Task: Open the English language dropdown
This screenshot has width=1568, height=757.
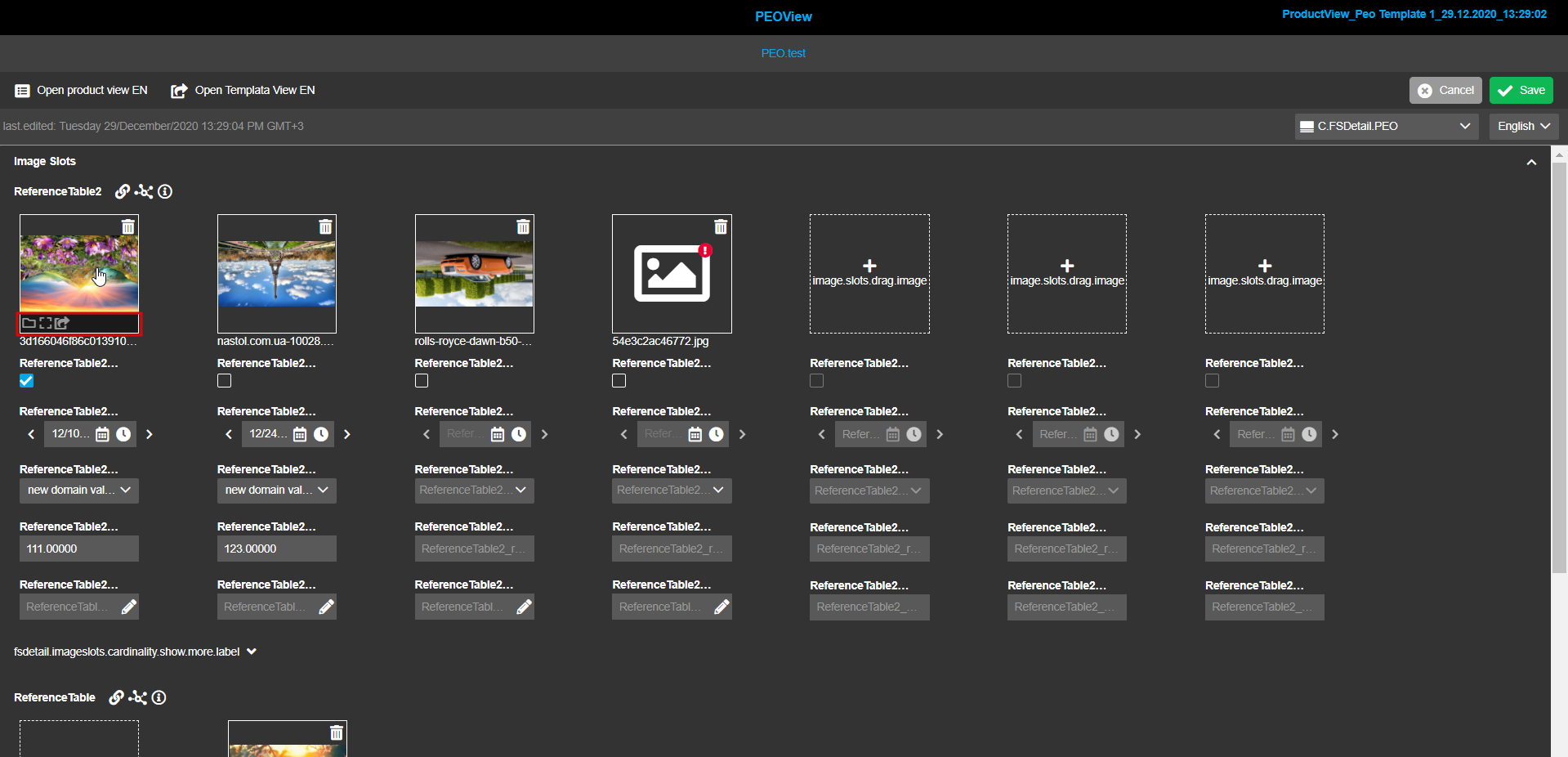Action: click(x=1523, y=126)
